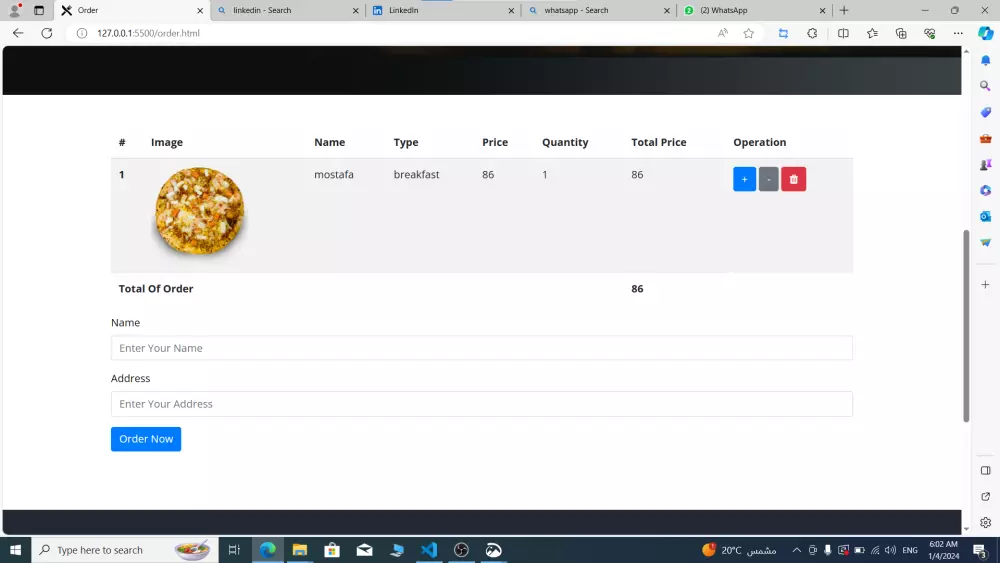This screenshot has height=563, width=1000.
Task: Switch to the LinkedIn tab
Action: [x=443, y=10]
